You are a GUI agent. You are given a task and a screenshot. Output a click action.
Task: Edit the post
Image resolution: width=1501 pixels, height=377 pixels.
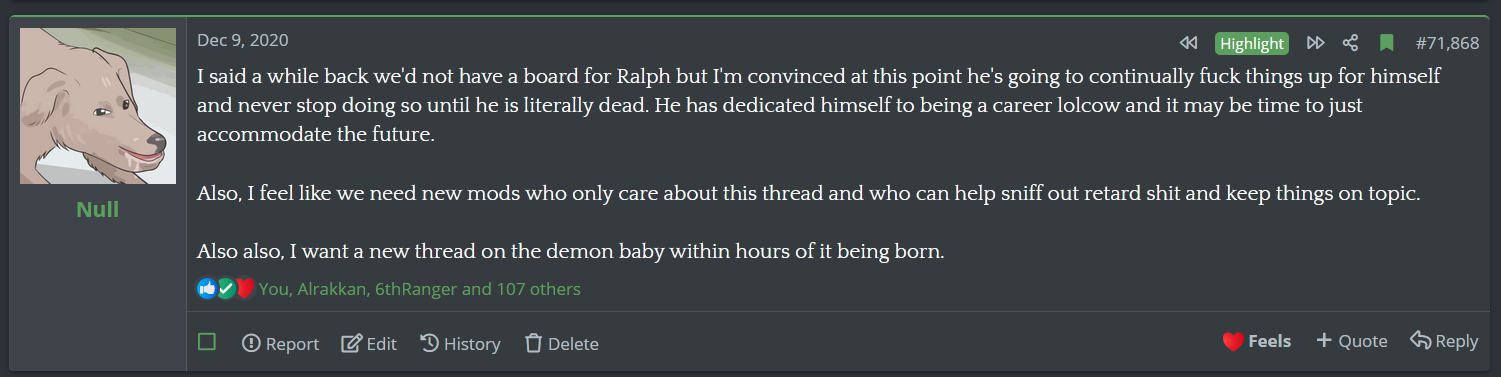click(x=369, y=343)
